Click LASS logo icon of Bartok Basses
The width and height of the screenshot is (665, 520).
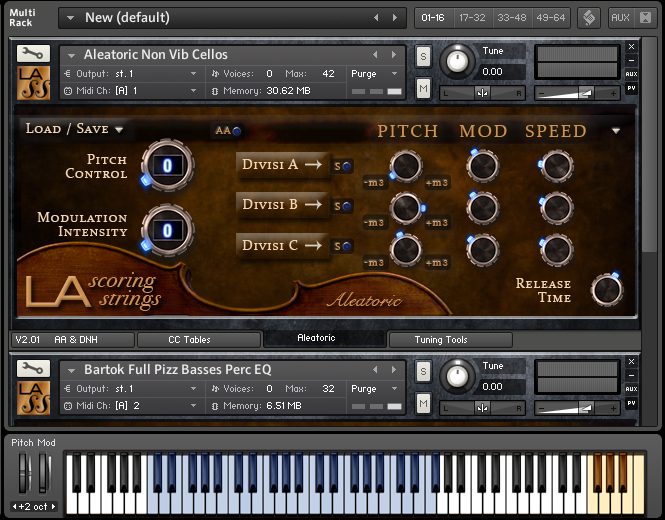point(34,398)
